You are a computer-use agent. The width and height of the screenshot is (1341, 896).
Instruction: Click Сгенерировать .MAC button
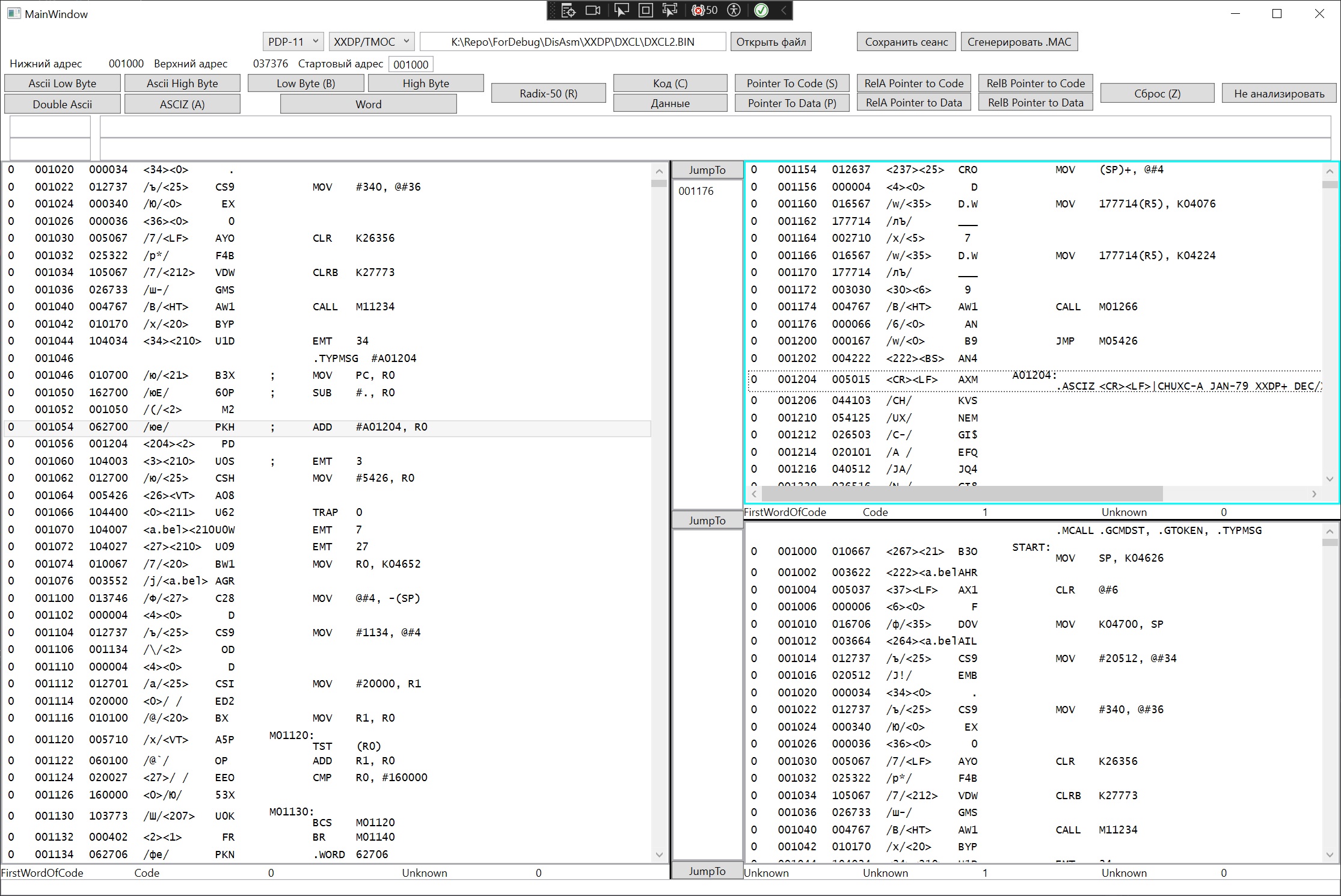coord(1019,41)
